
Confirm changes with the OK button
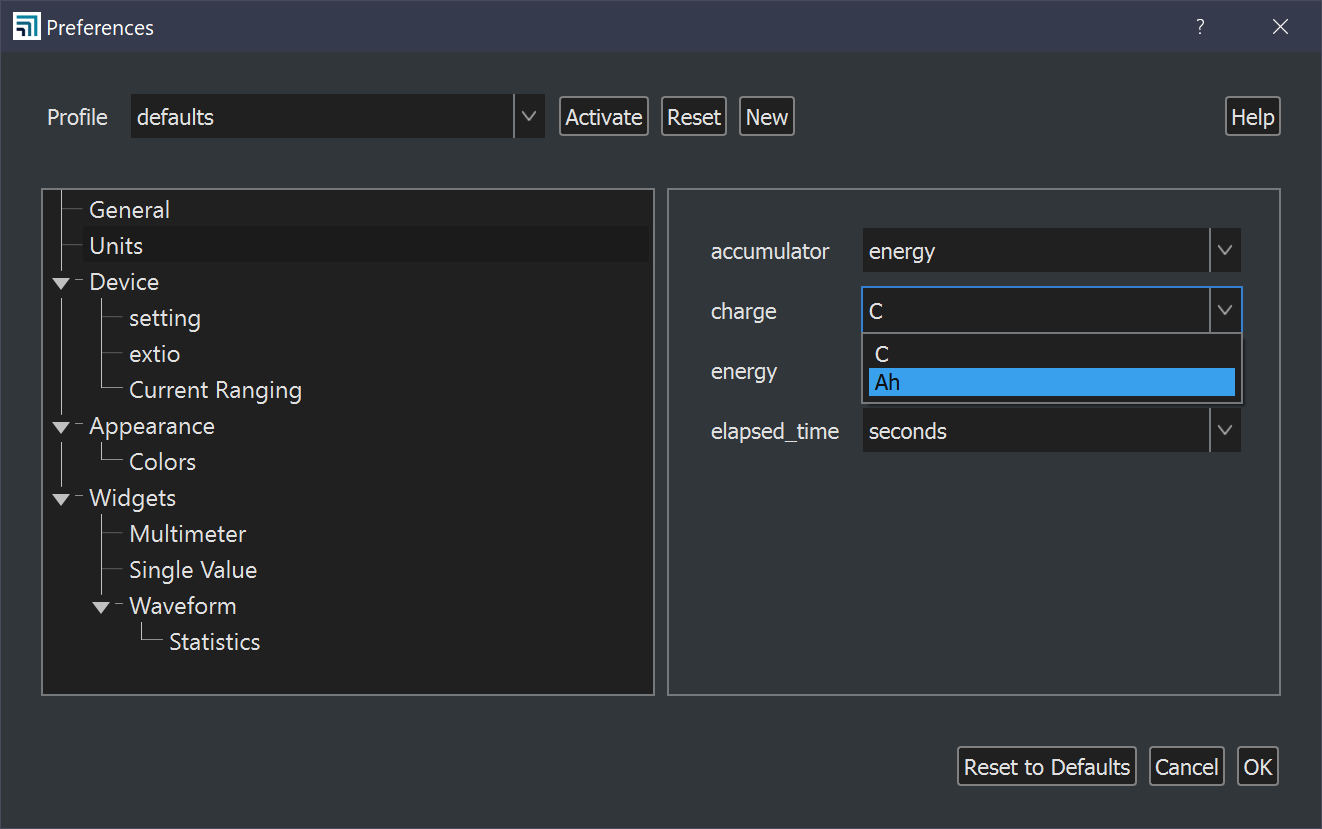1257,766
